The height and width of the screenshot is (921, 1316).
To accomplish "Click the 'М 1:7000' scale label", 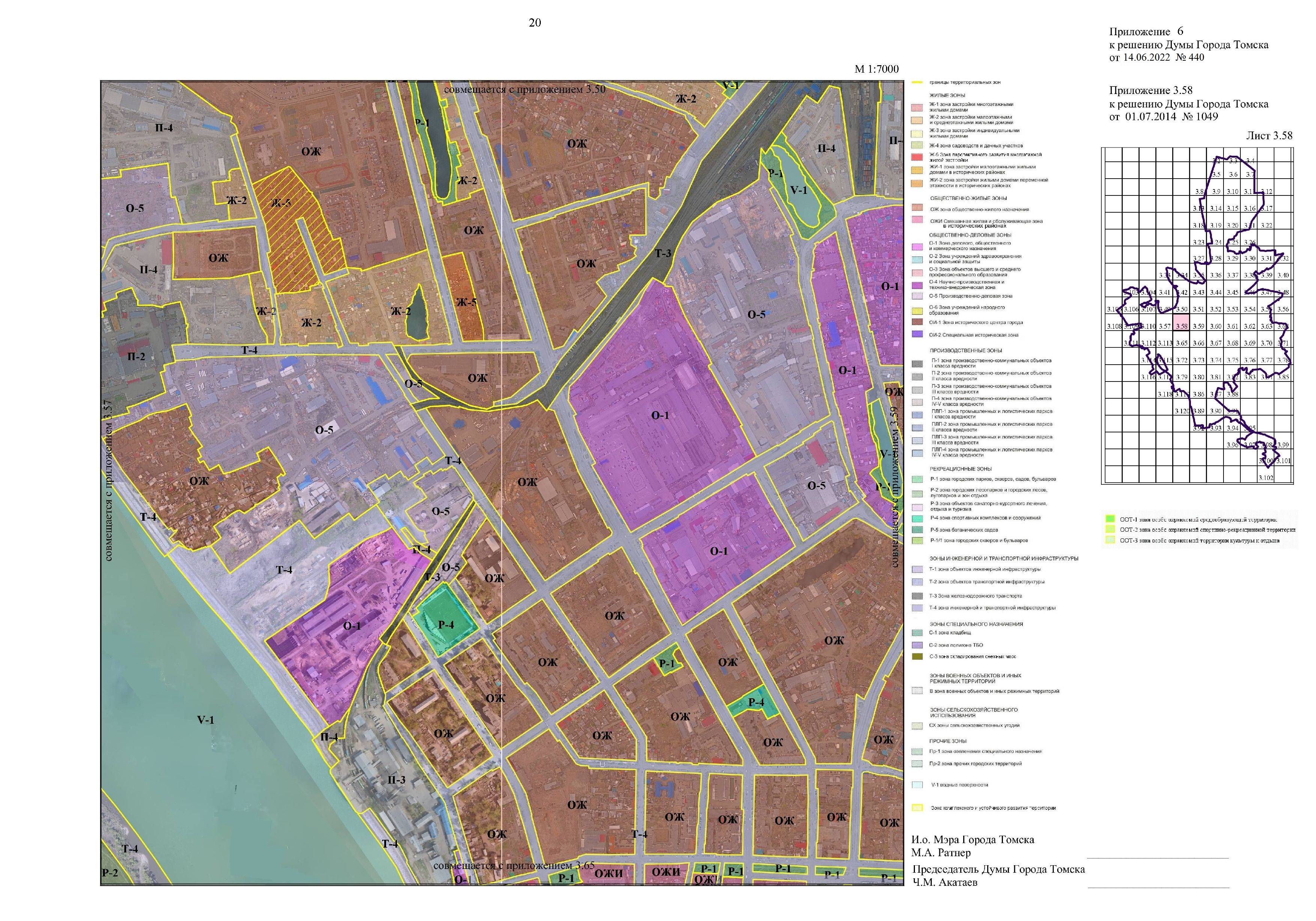I will point(876,69).
